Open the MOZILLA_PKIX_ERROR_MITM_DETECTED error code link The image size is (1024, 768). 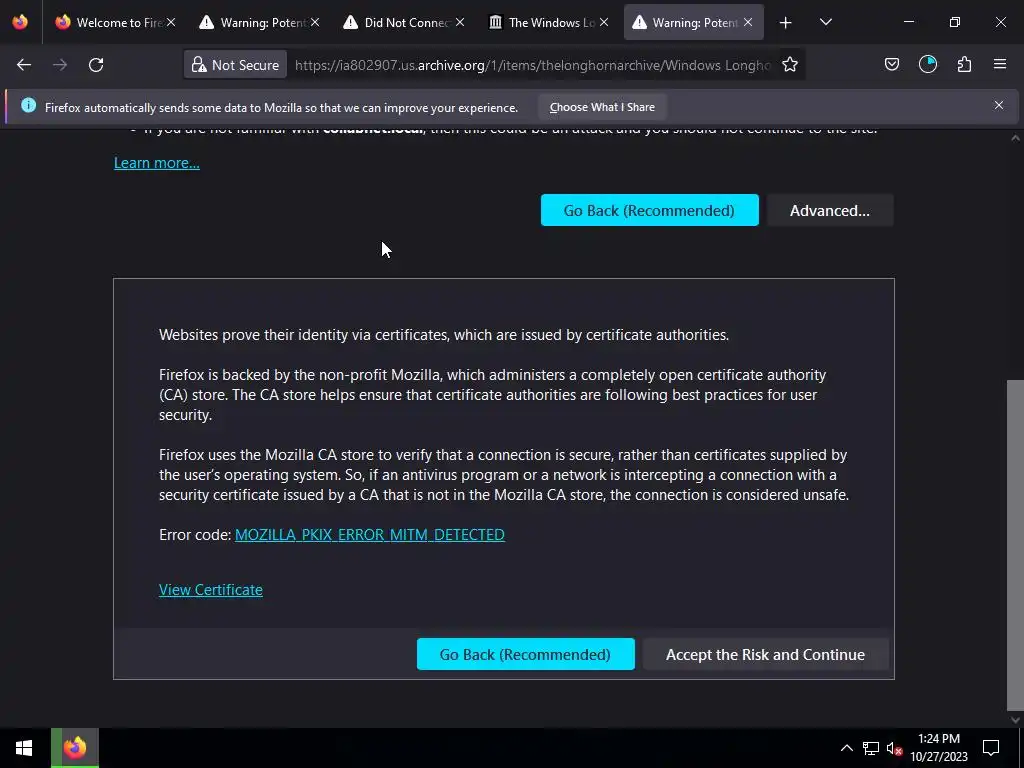coord(370,535)
